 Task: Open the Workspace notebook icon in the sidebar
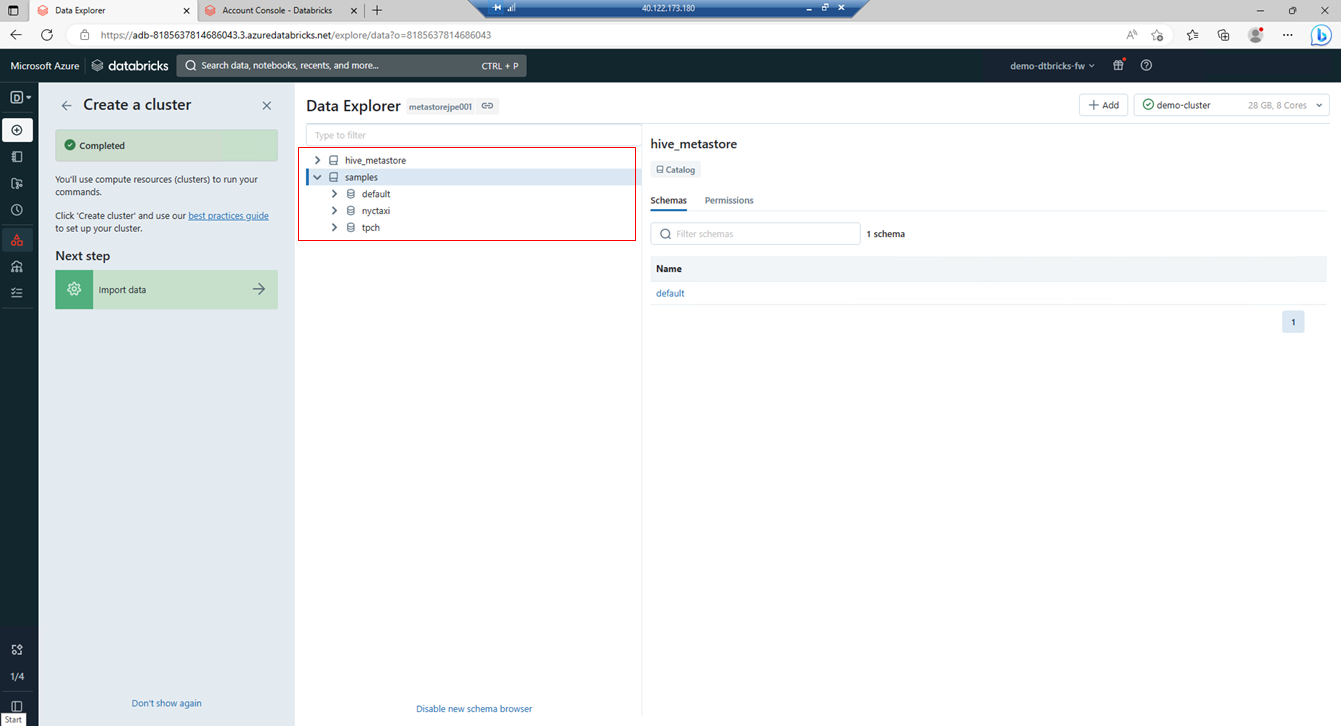[x=17, y=157]
